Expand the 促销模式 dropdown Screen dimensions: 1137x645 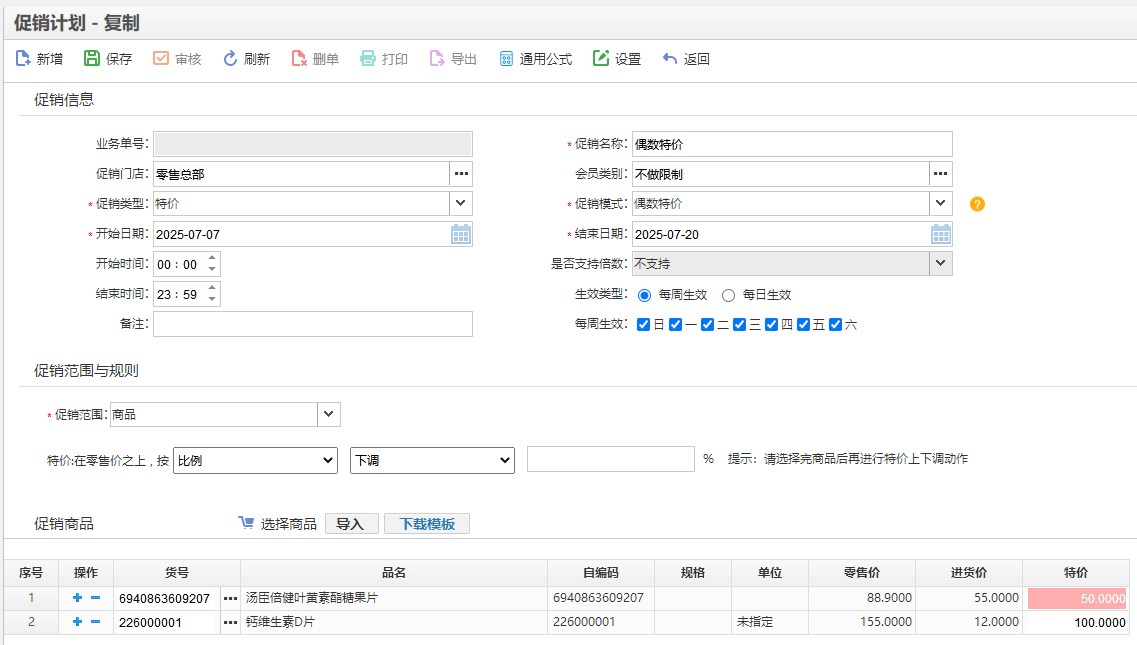pyautogui.click(x=940, y=204)
